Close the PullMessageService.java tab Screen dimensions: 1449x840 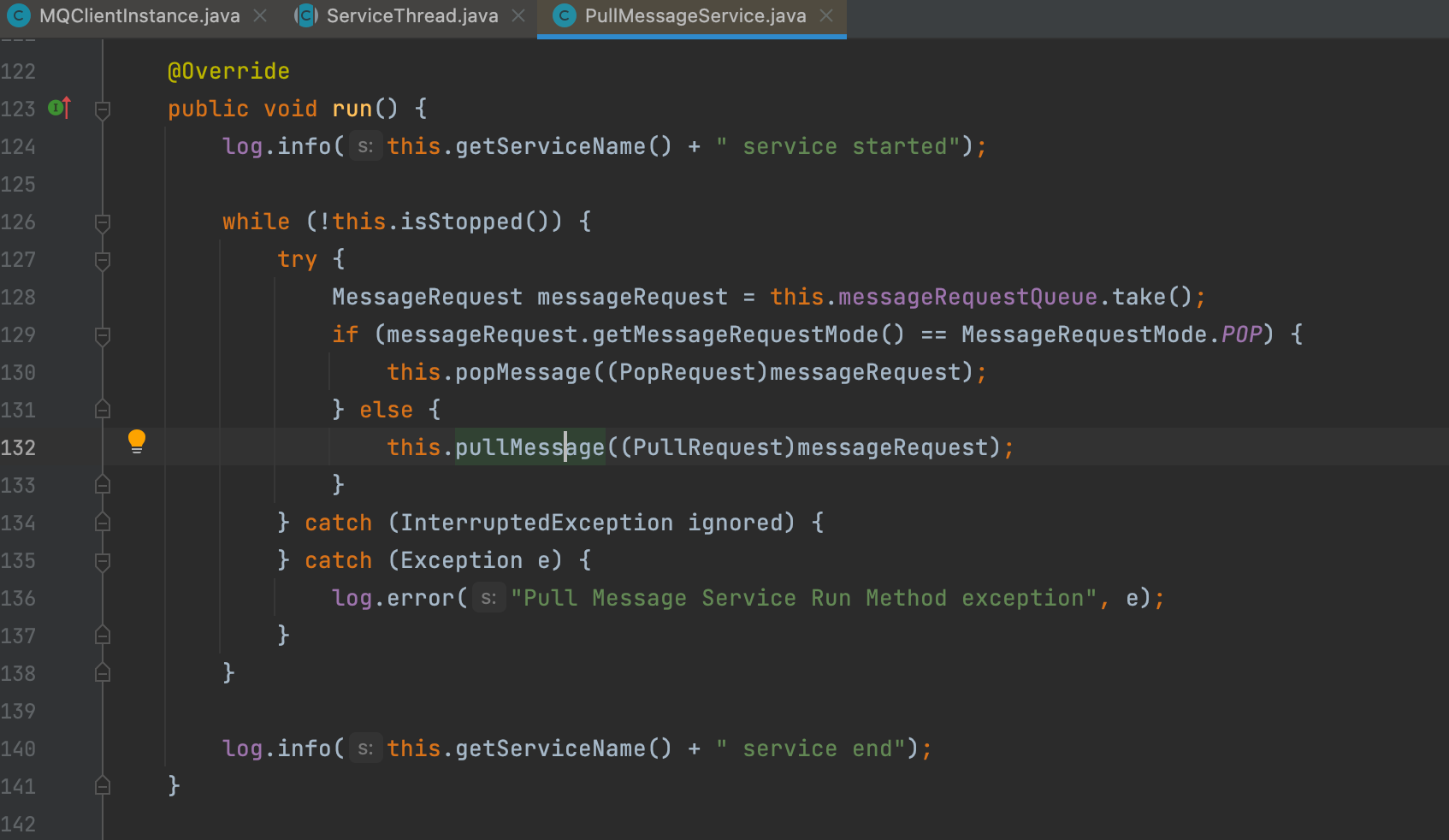(826, 16)
